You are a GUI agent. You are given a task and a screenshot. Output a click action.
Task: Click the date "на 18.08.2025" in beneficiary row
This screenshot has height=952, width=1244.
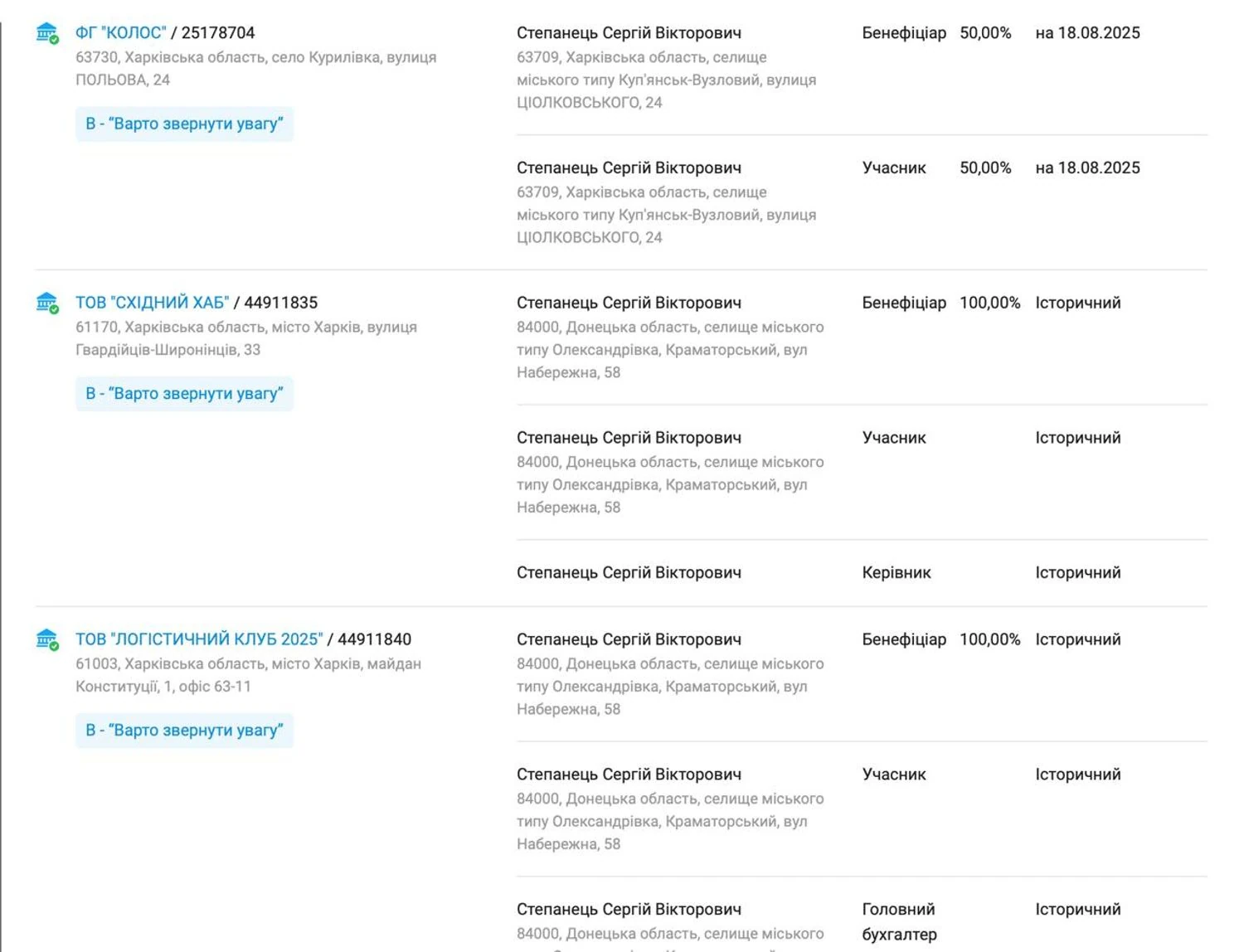tap(1087, 33)
